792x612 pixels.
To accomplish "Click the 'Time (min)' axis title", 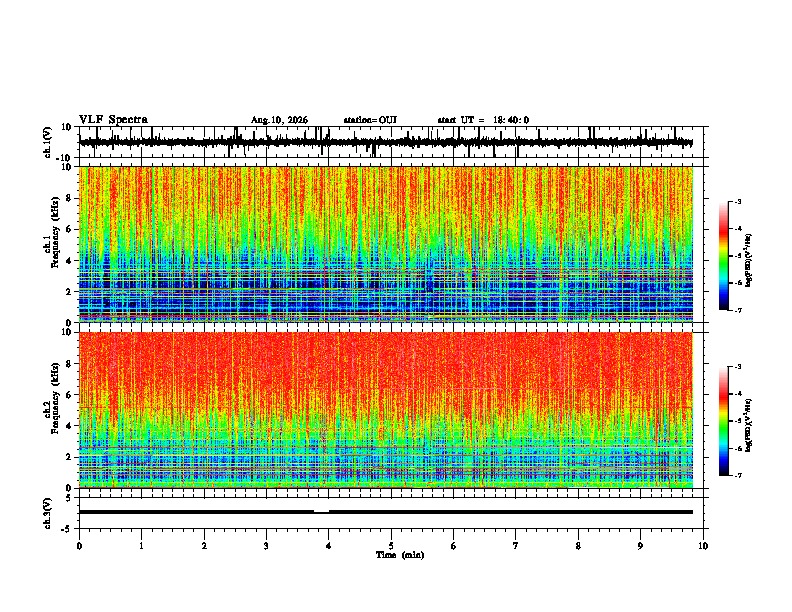I will click(x=400, y=555).
